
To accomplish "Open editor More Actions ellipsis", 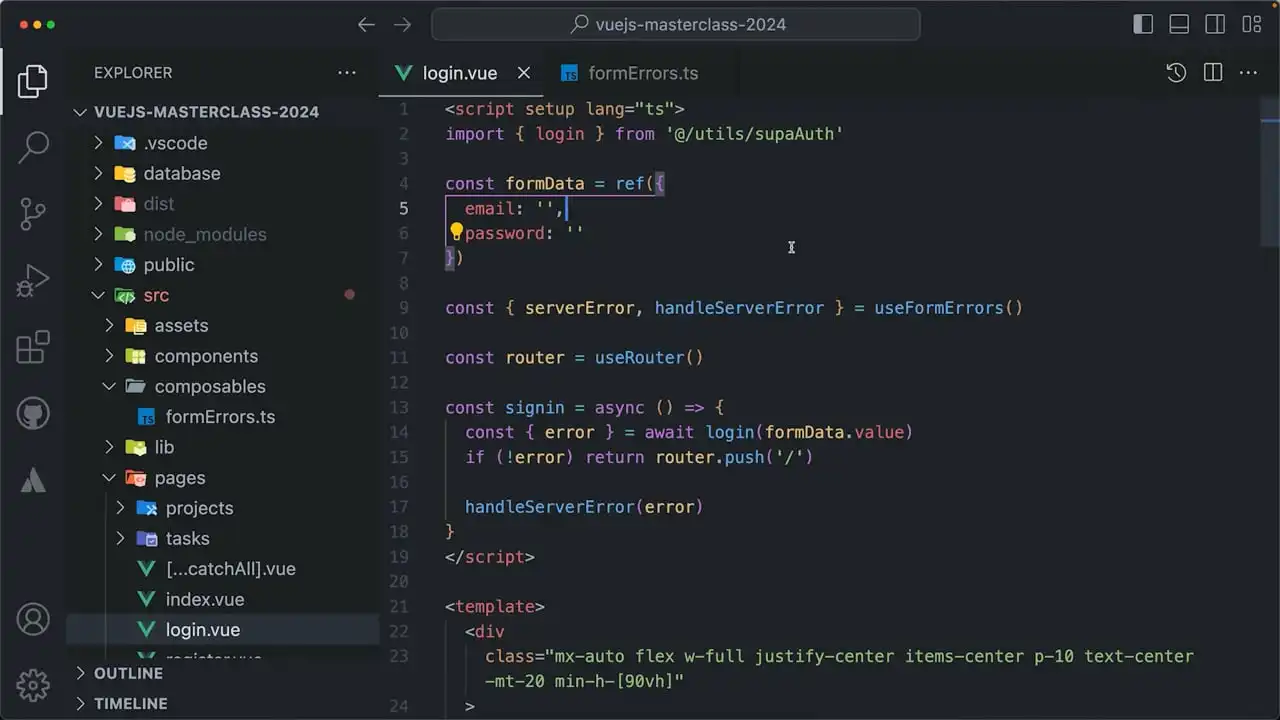I will (1248, 73).
